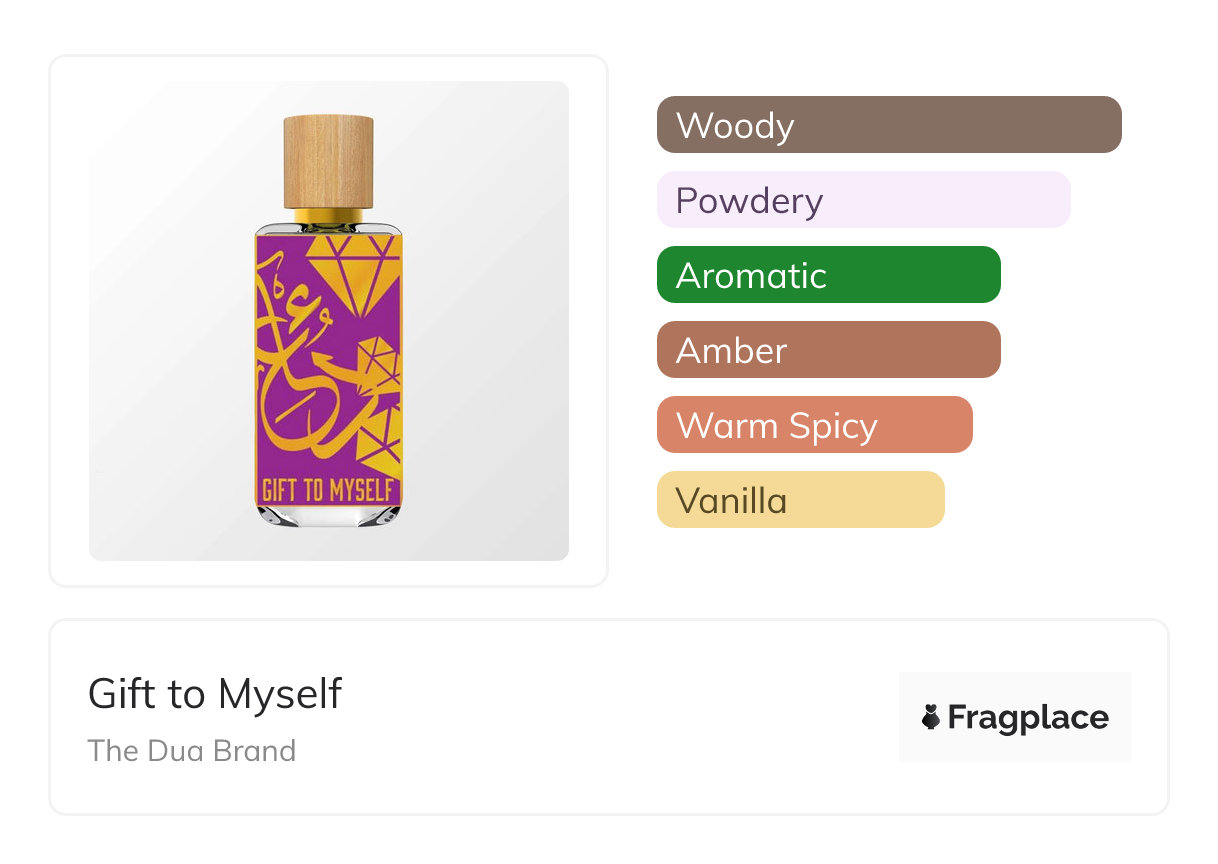Click the Fragplace wordmark text
The height and width of the screenshot is (864, 1218).
pos(1027,717)
